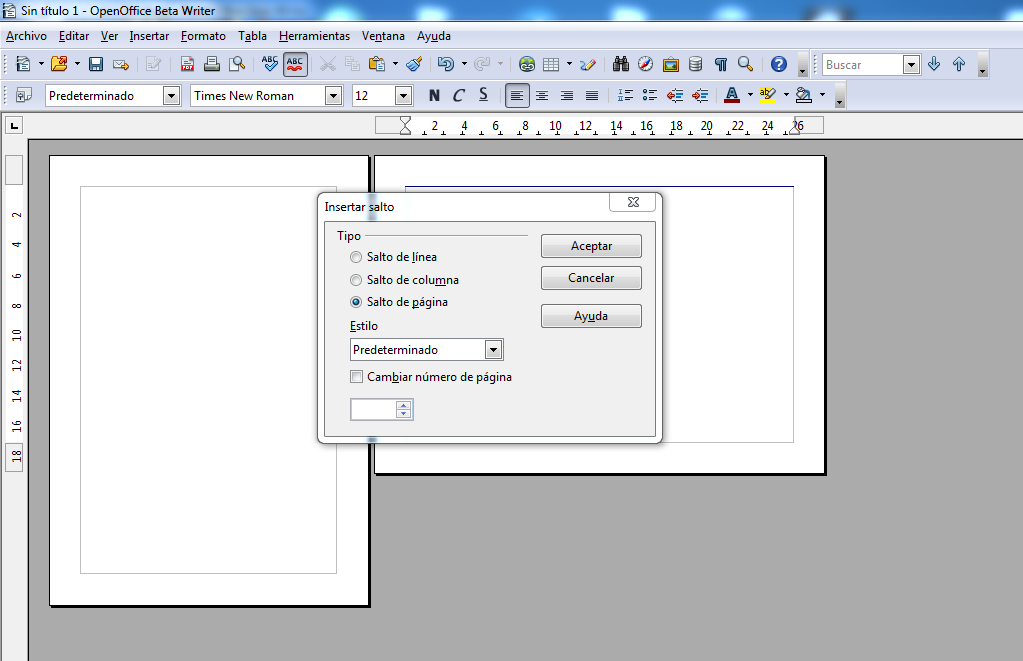Expand highlighting color dropdown arrow
The width and height of the screenshot is (1023, 661).
point(786,95)
